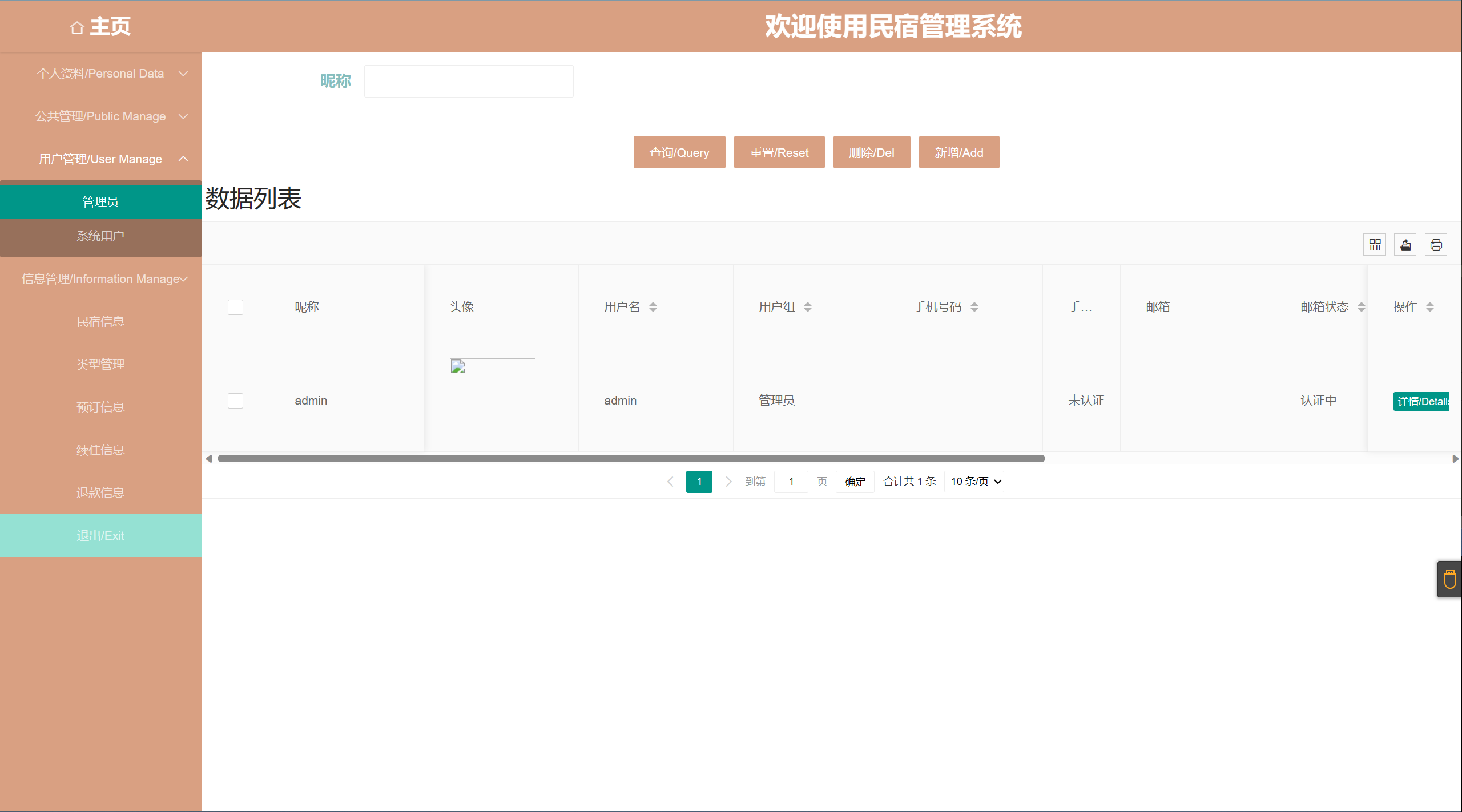Open the 10 条/页 page size dropdown

[974, 482]
